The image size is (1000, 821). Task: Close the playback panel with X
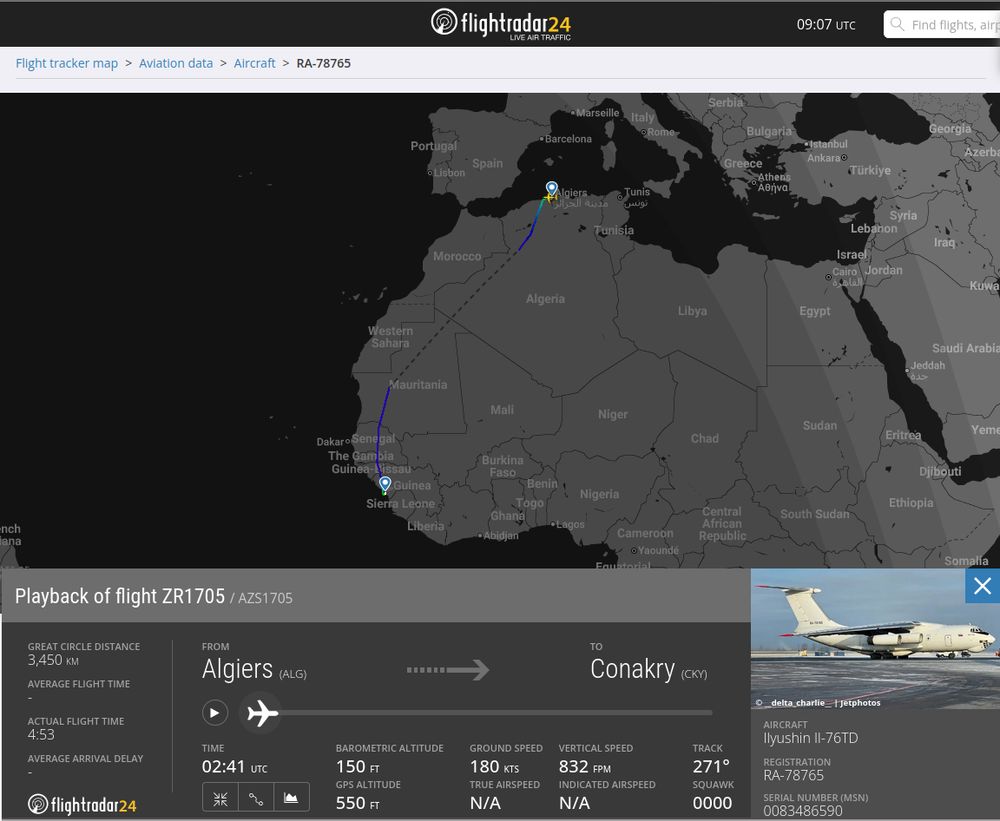pyautogui.click(x=982, y=586)
